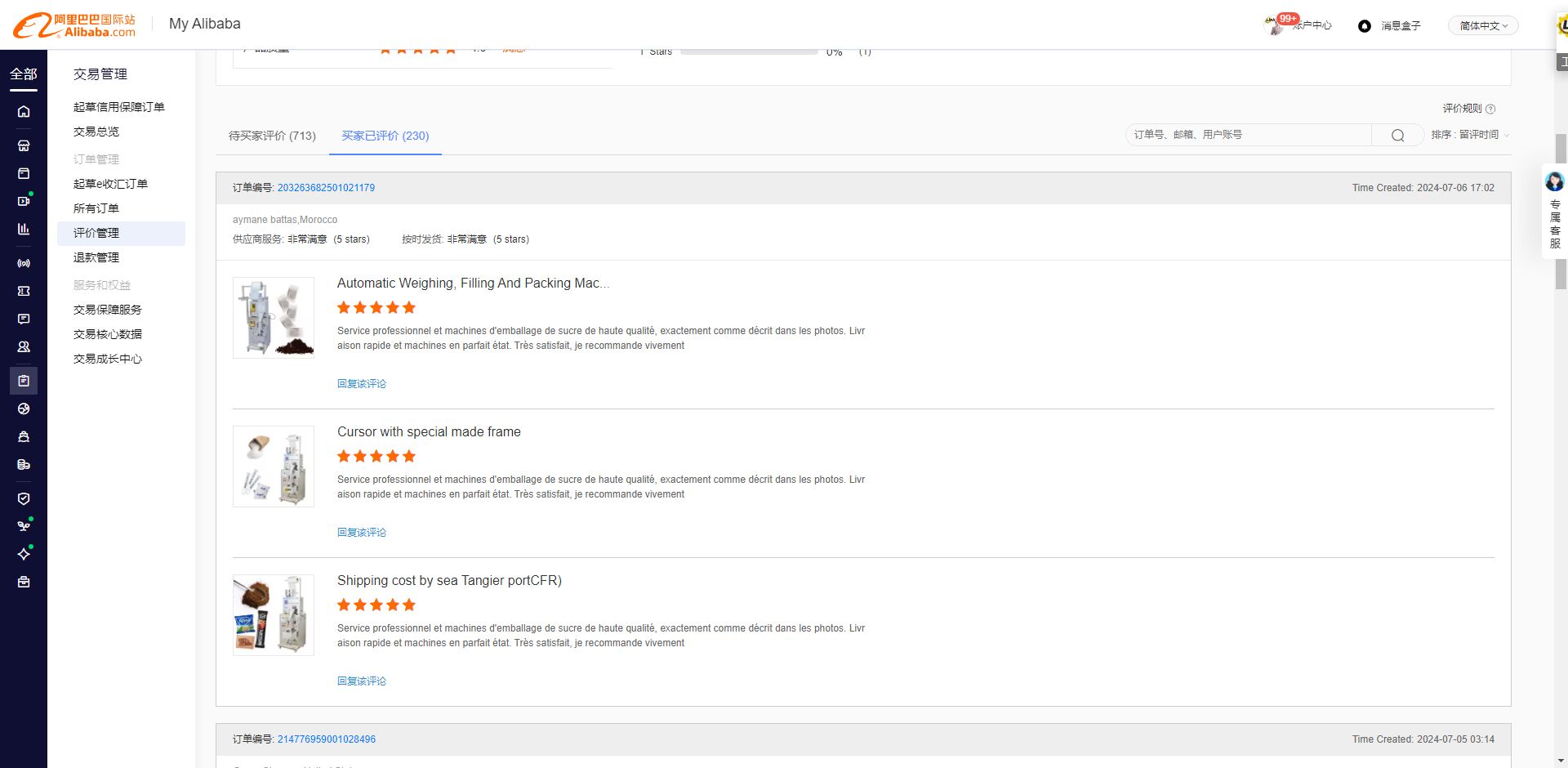
Task: Open the shield security icon in sidebar
Action: [x=24, y=498]
